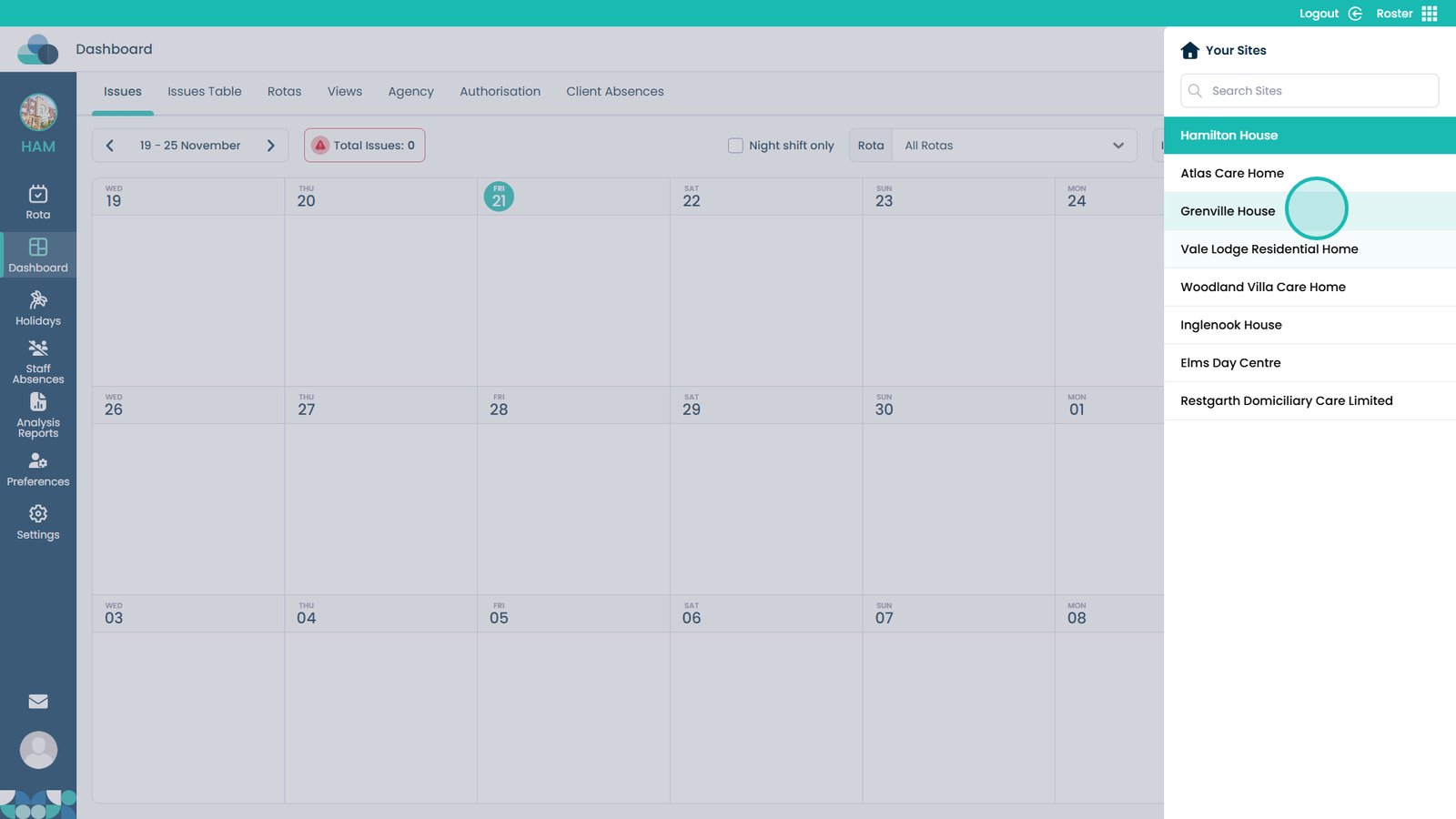Select Atlas Care Home site
1456x819 pixels.
[1309, 173]
